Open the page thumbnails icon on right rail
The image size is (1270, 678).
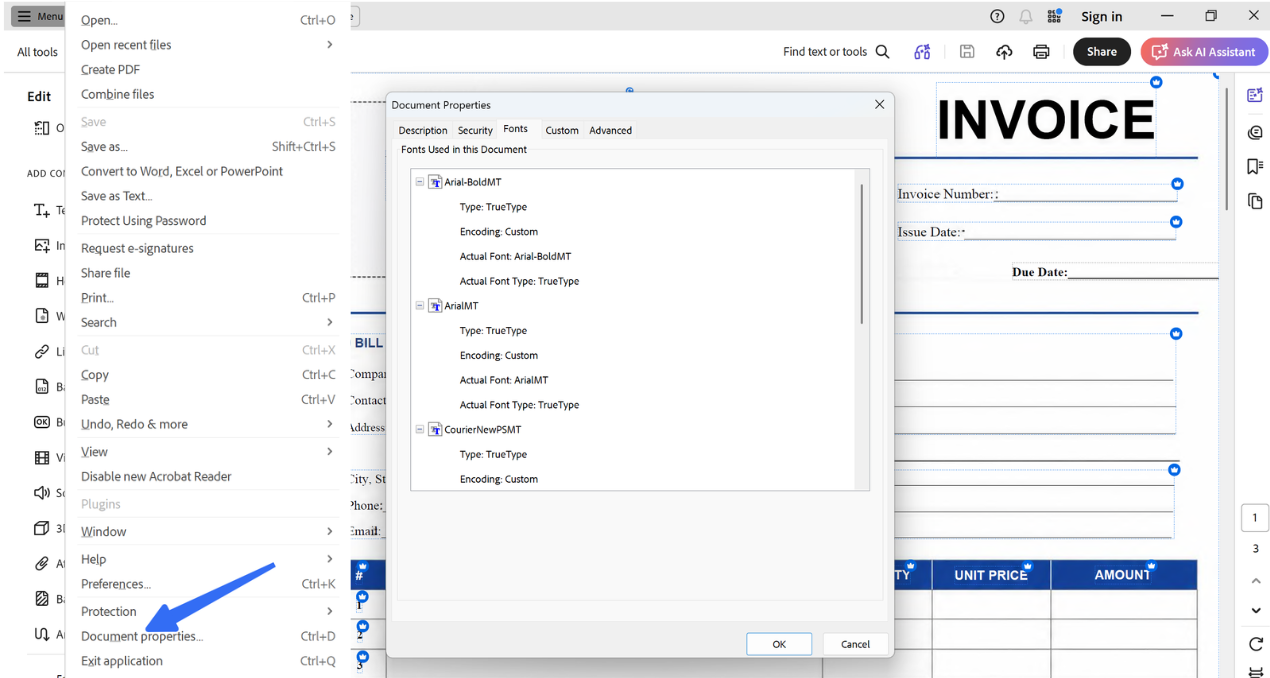[1255, 201]
